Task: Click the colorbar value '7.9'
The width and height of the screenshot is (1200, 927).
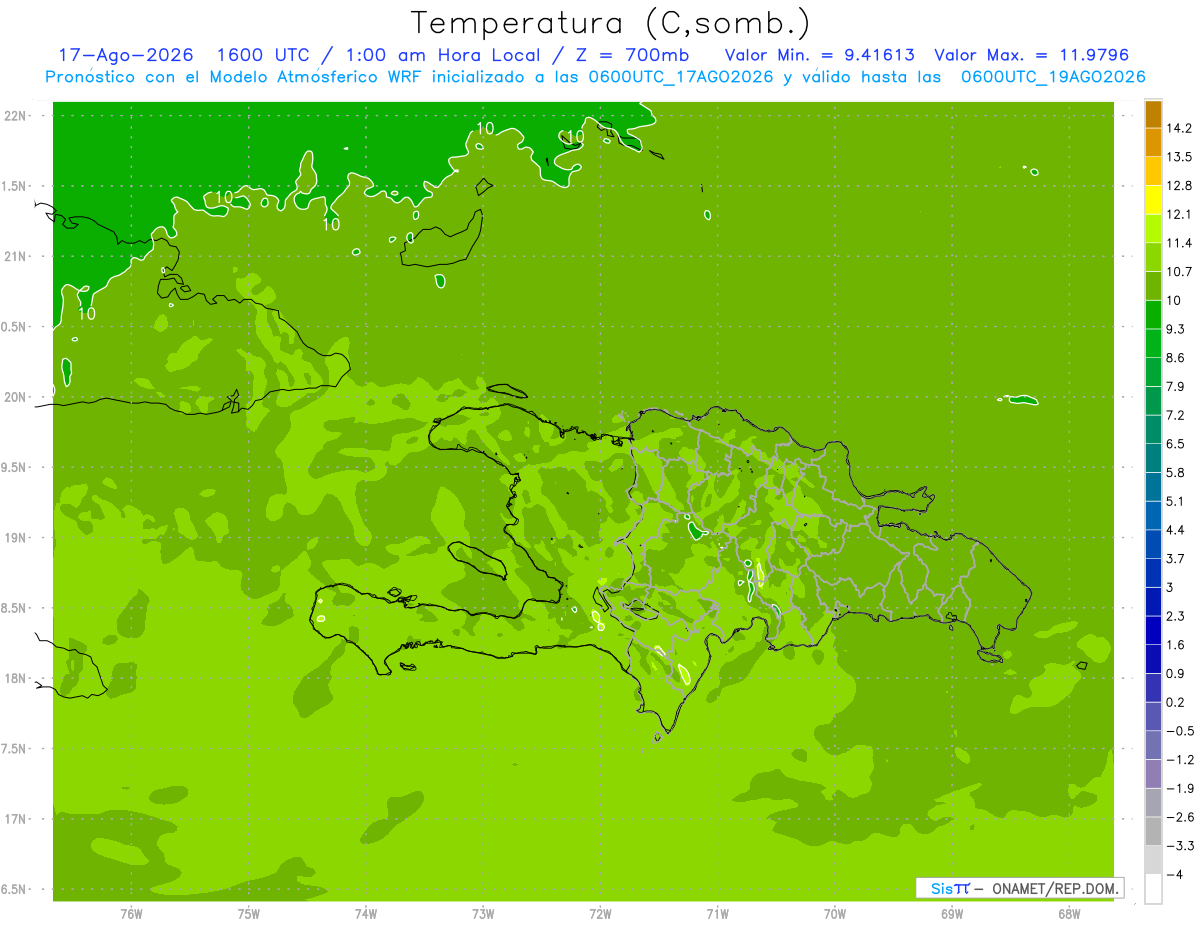Action: coord(1176,387)
